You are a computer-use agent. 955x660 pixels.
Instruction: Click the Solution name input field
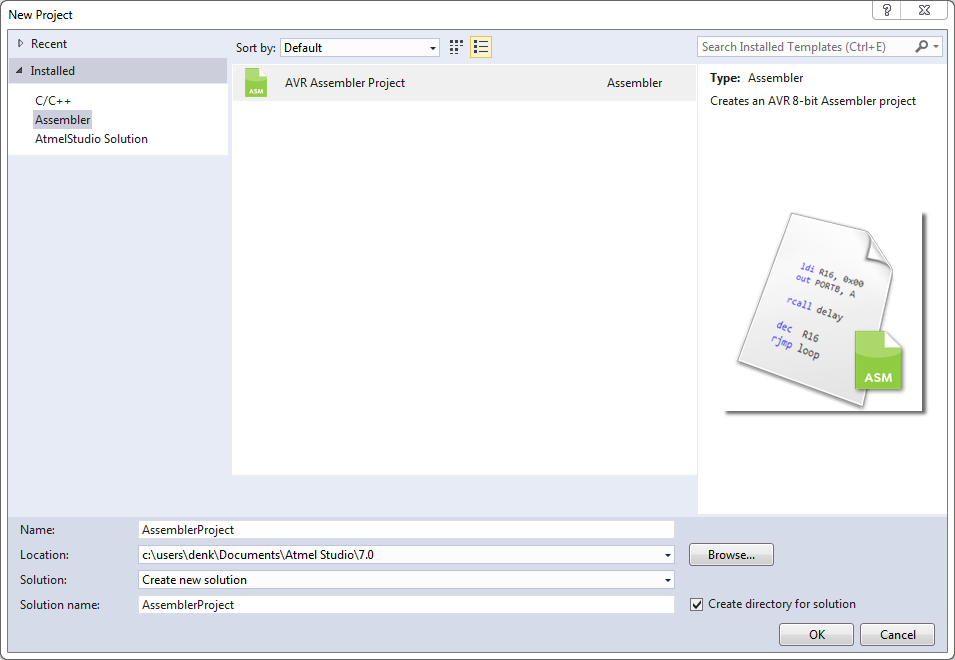click(406, 605)
